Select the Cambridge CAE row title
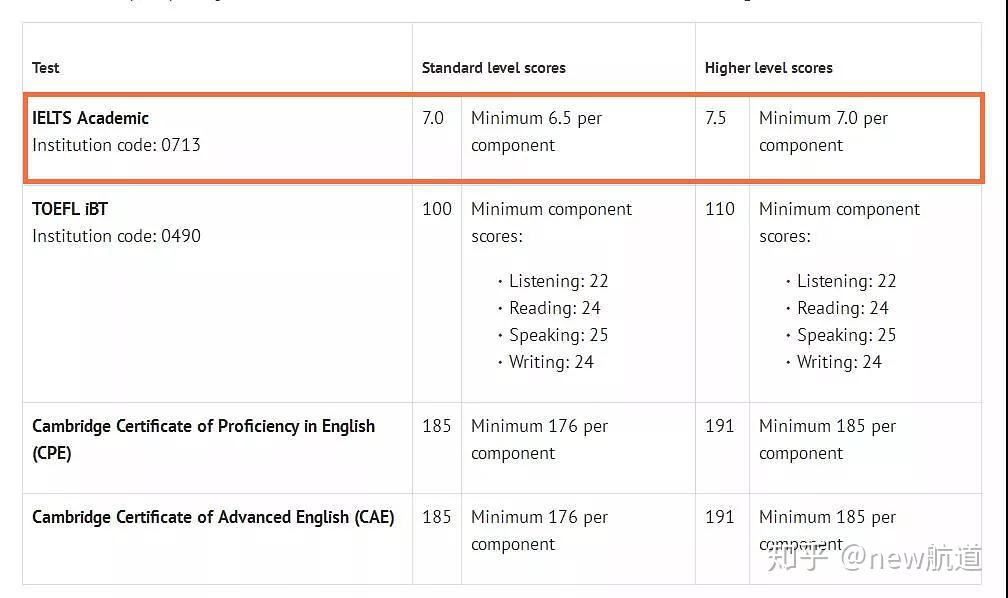The height and width of the screenshot is (598, 1008). [x=213, y=517]
